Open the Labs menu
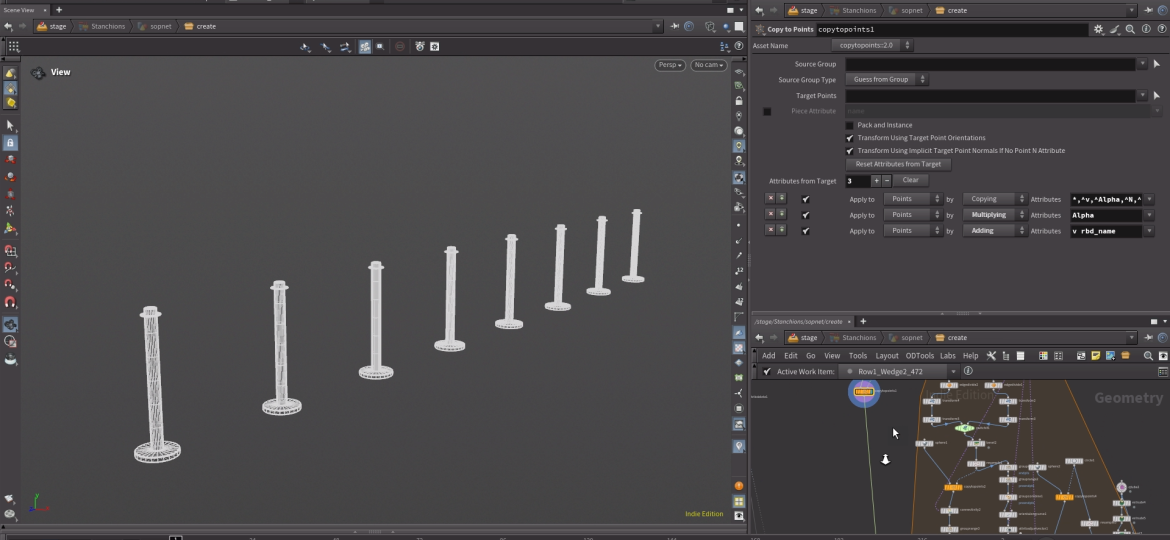1170x540 pixels. [947, 355]
